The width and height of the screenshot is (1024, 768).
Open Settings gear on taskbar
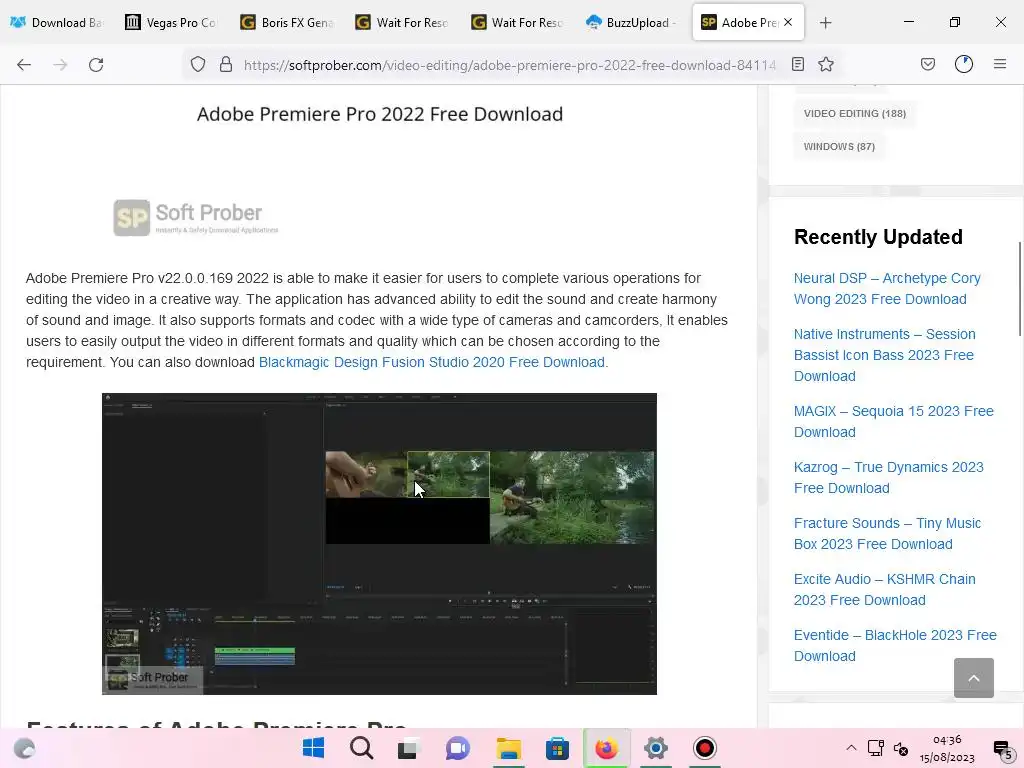point(656,748)
